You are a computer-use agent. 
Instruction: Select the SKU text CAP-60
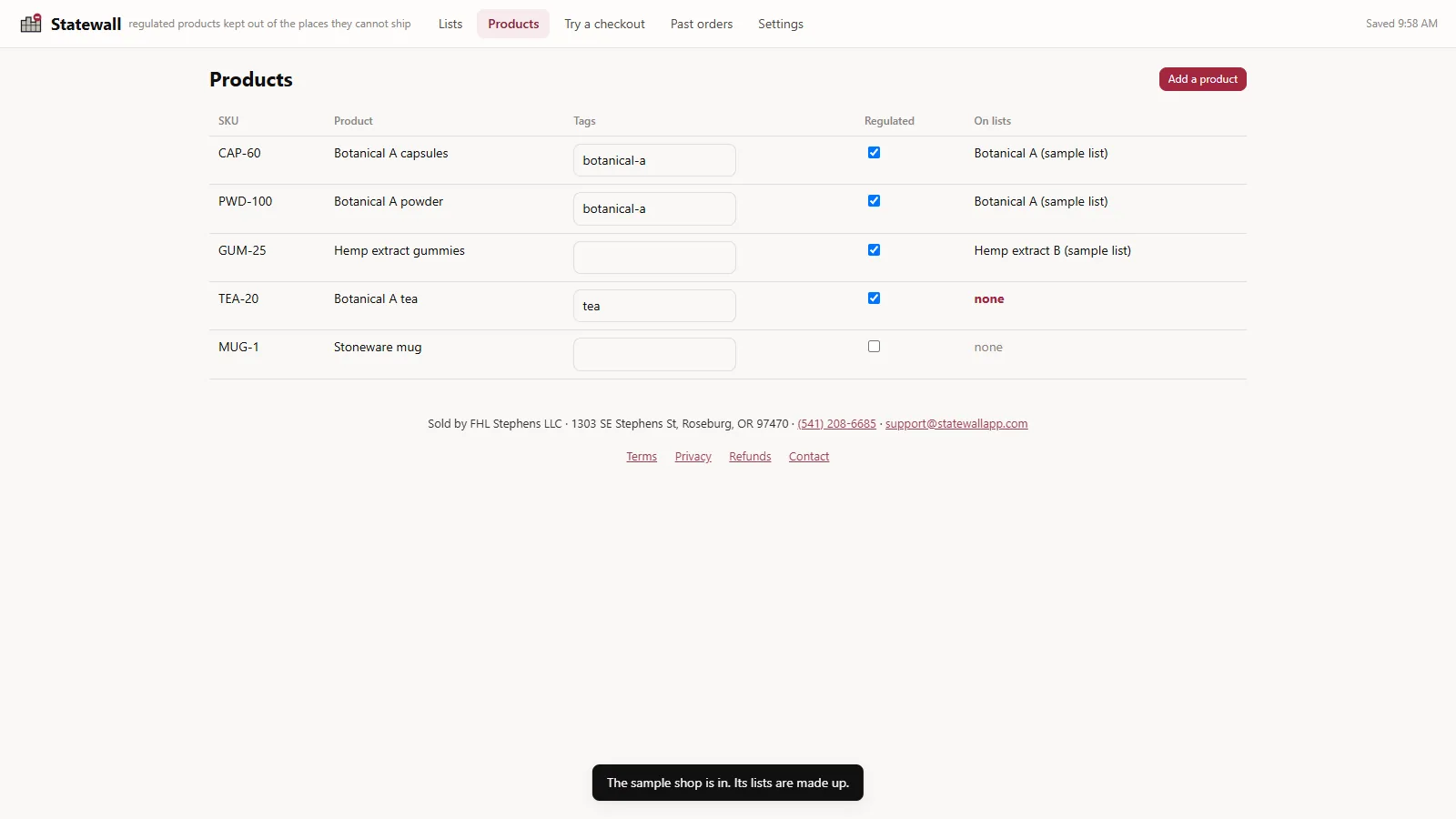[x=239, y=153]
